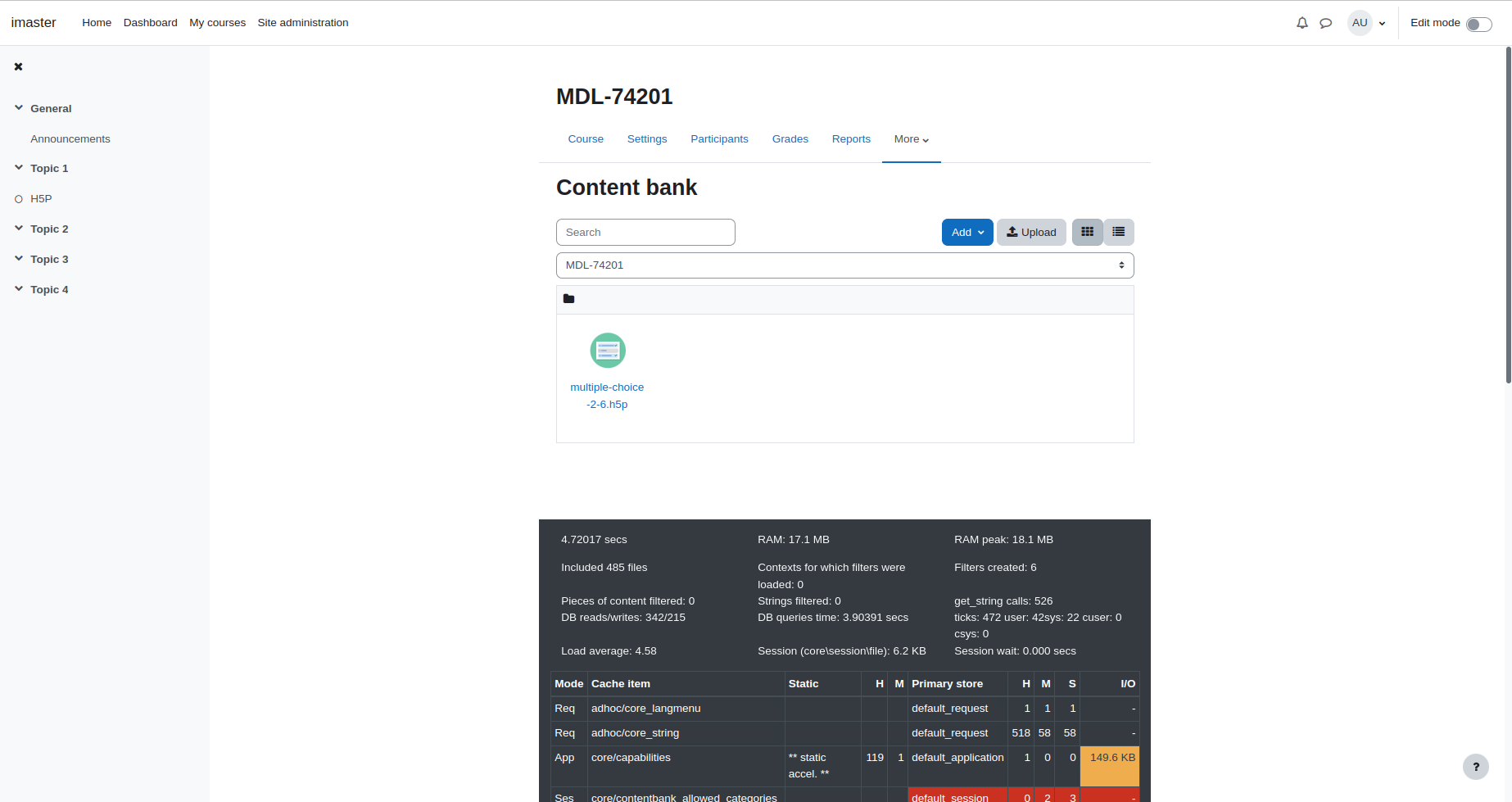Switch to the Course tab
Image resolution: width=1512 pixels, height=802 pixels.
(586, 139)
